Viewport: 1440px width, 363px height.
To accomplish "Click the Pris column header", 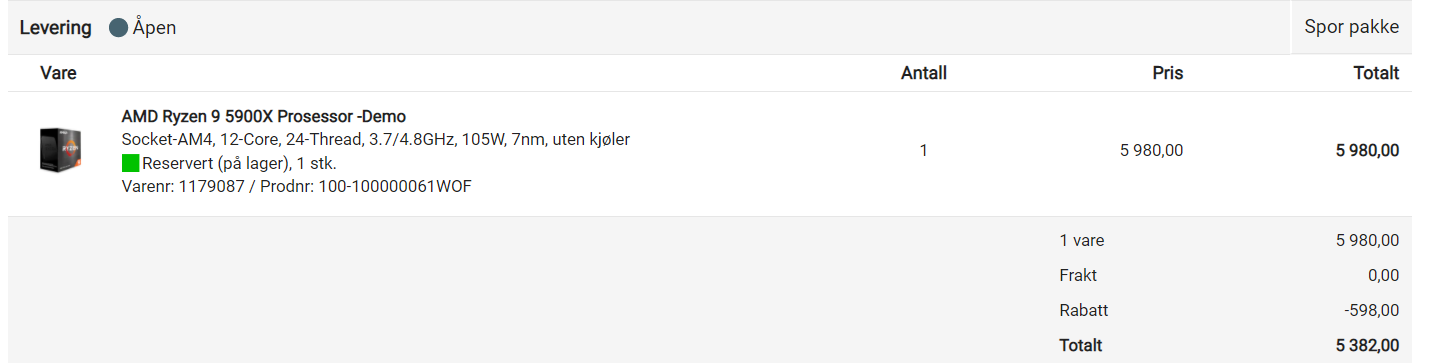I will pyautogui.click(x=1167, y=73).
